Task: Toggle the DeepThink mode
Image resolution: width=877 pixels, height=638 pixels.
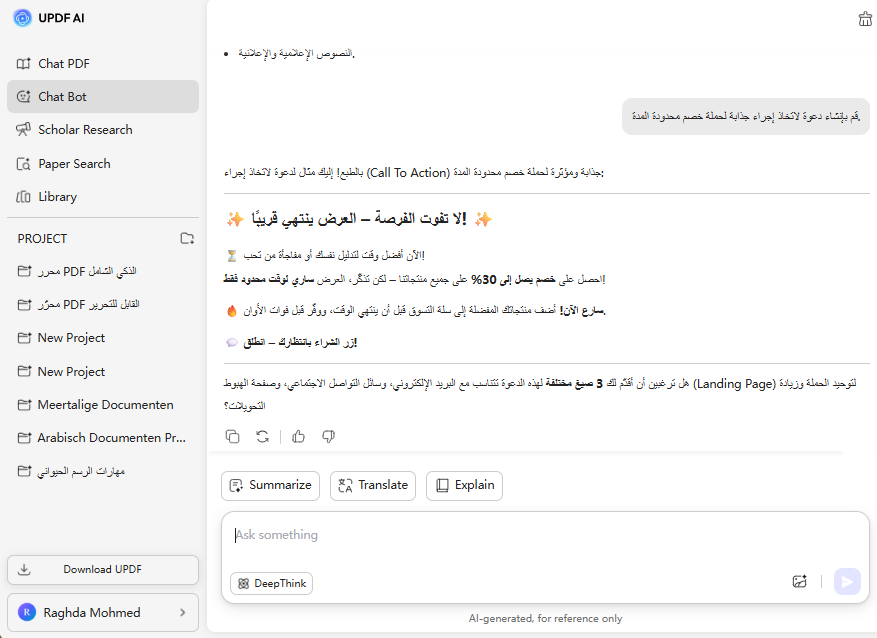Action: pos(271,583)
